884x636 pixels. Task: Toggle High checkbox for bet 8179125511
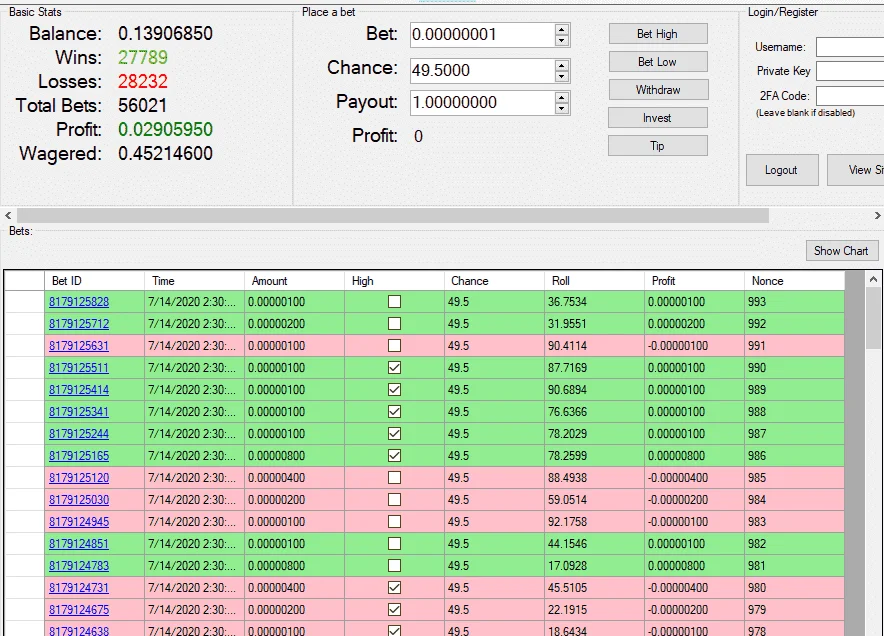point(395,368)
